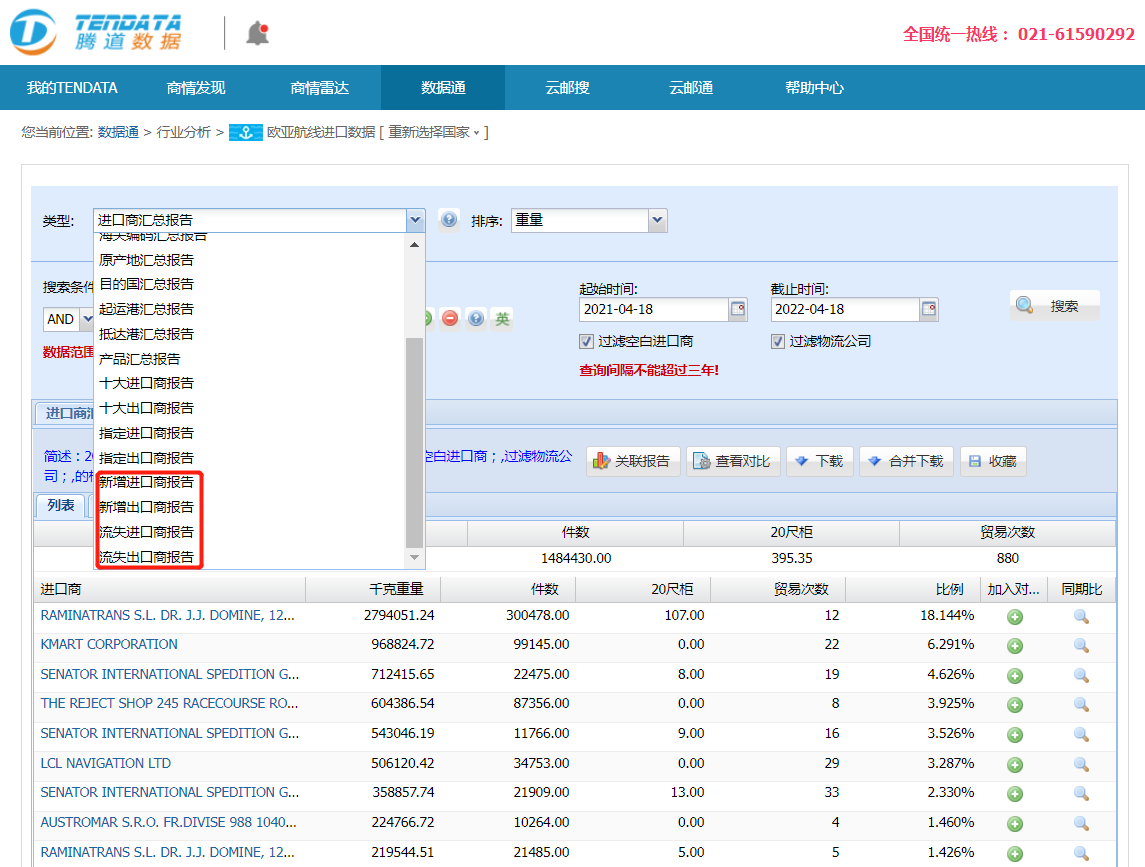Switch to the 列表 tab
Image resolution: width=1145 pixels, height=867 pixels.
61,505
